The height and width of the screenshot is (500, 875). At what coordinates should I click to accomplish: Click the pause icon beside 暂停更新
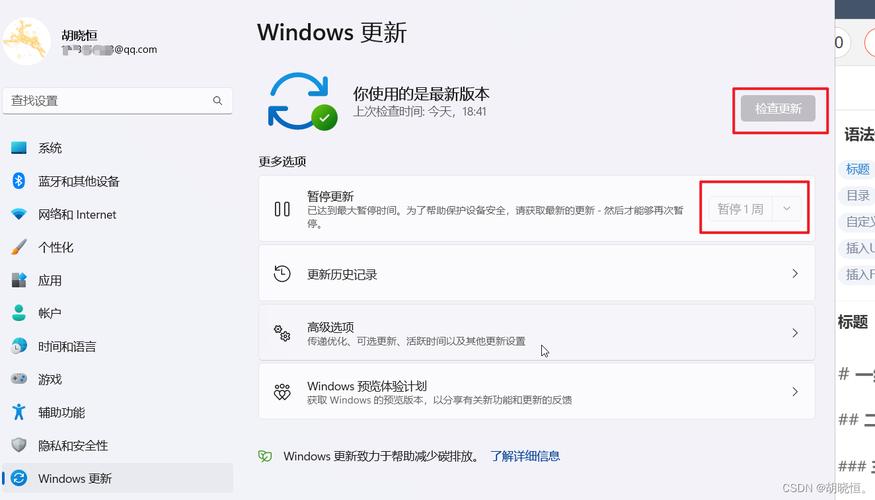point(282,209)
